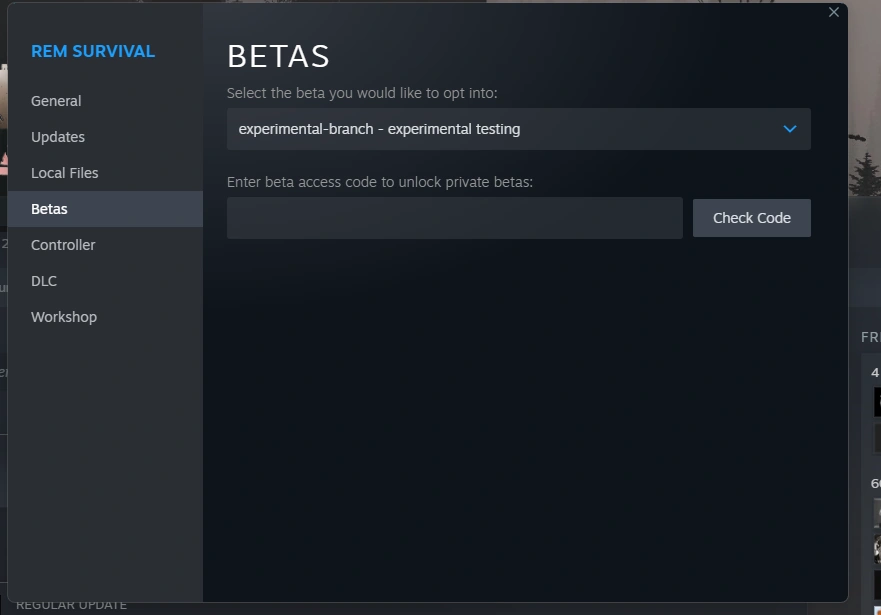Click the highlighted Betas sidebar entry
Screen dimensions: 881x615
49,208
